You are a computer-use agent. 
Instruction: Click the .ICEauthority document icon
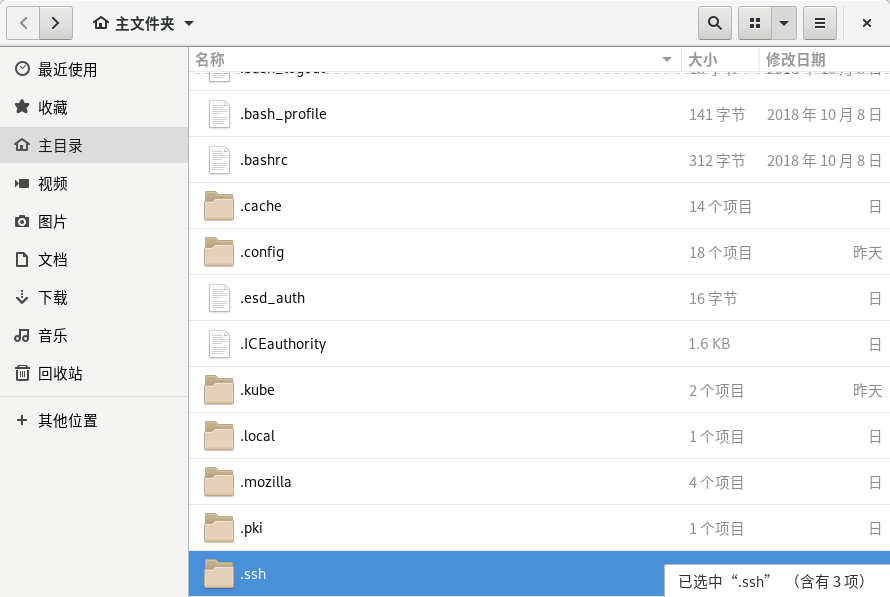click(x=219, y=344)
